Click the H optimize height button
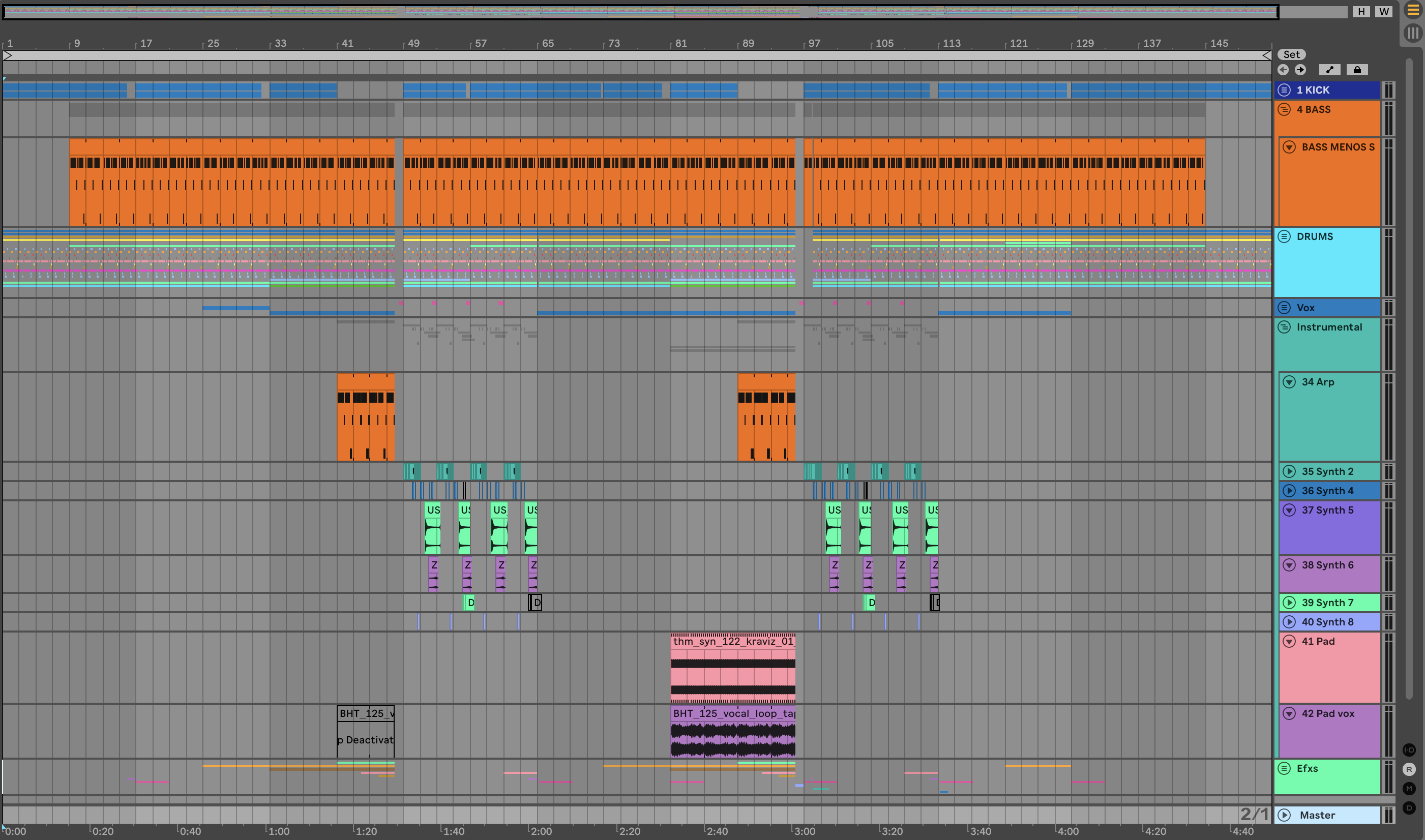The height and width of the screenshot is (840, 1425). pos(1361,11)
